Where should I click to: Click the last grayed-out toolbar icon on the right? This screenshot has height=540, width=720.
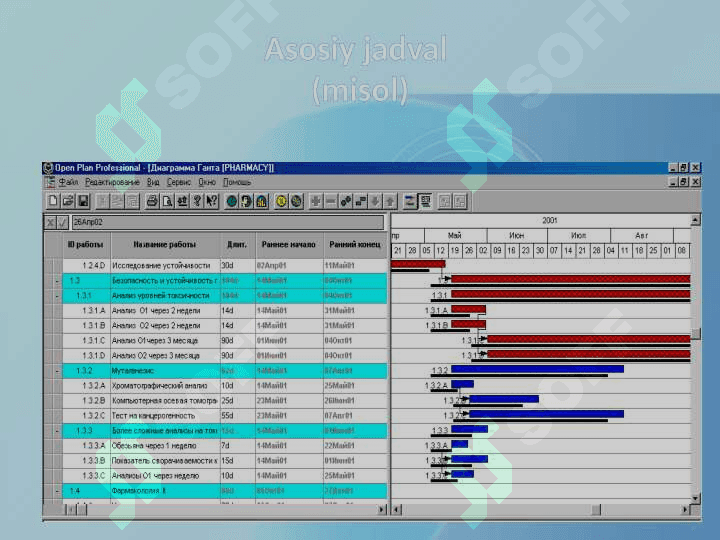(x=460, y=201)
